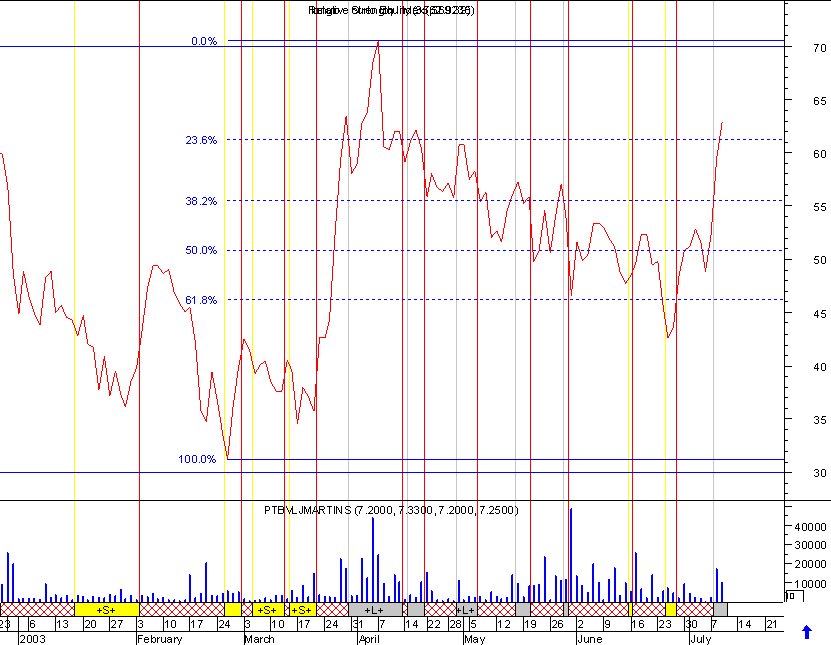Select the 0.0% Fibonacci level label
Screen dimensions: 831x645
tap(204, 41)
